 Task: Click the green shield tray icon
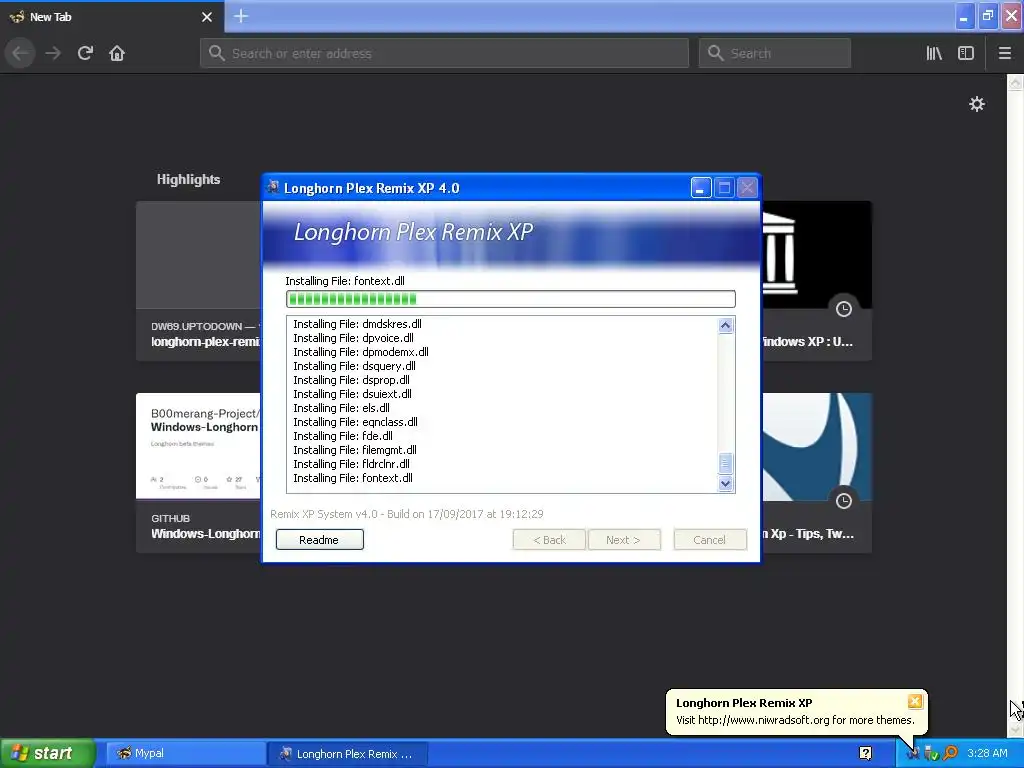pyautogui.click(x=931, y=754)
